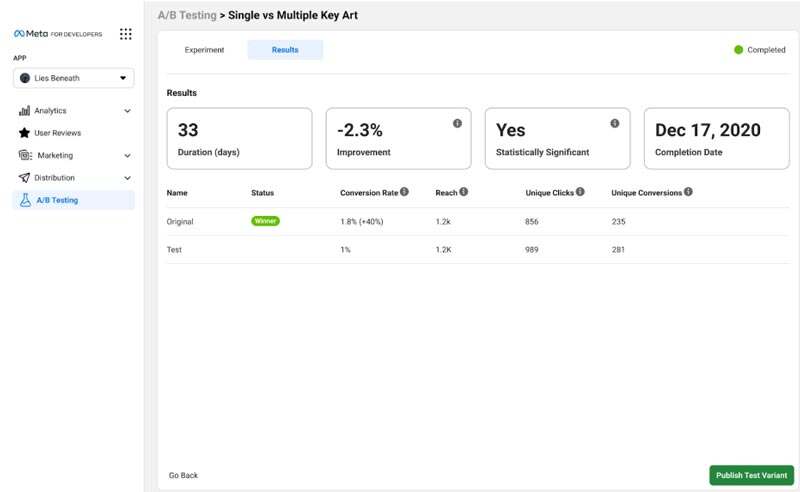The width and height of the screenshot is (800, 492).
Task: Click info icon beside Conversion Rate header
Action: tap(405, 192)
